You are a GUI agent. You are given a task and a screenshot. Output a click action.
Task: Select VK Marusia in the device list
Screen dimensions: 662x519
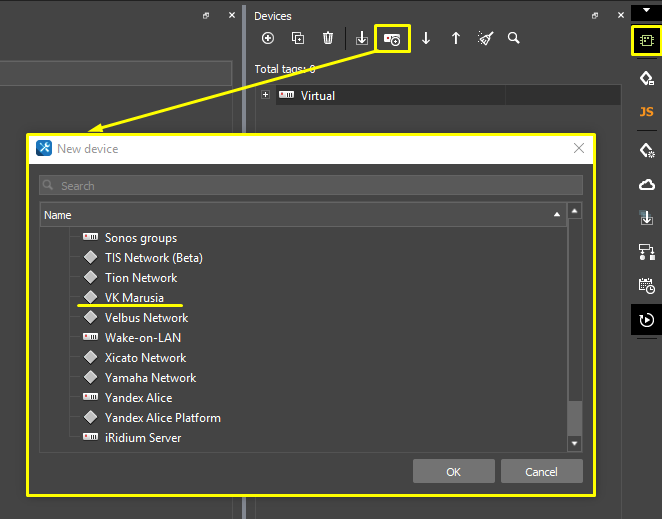134,298
